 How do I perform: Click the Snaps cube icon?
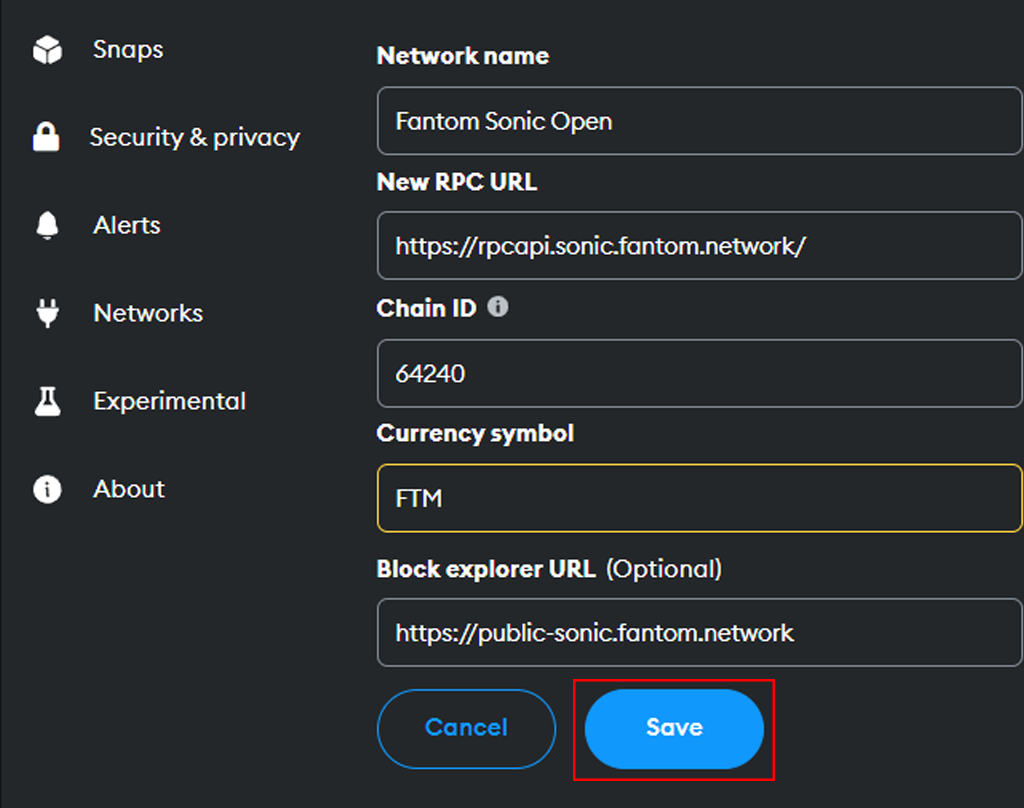click(47, 50)
